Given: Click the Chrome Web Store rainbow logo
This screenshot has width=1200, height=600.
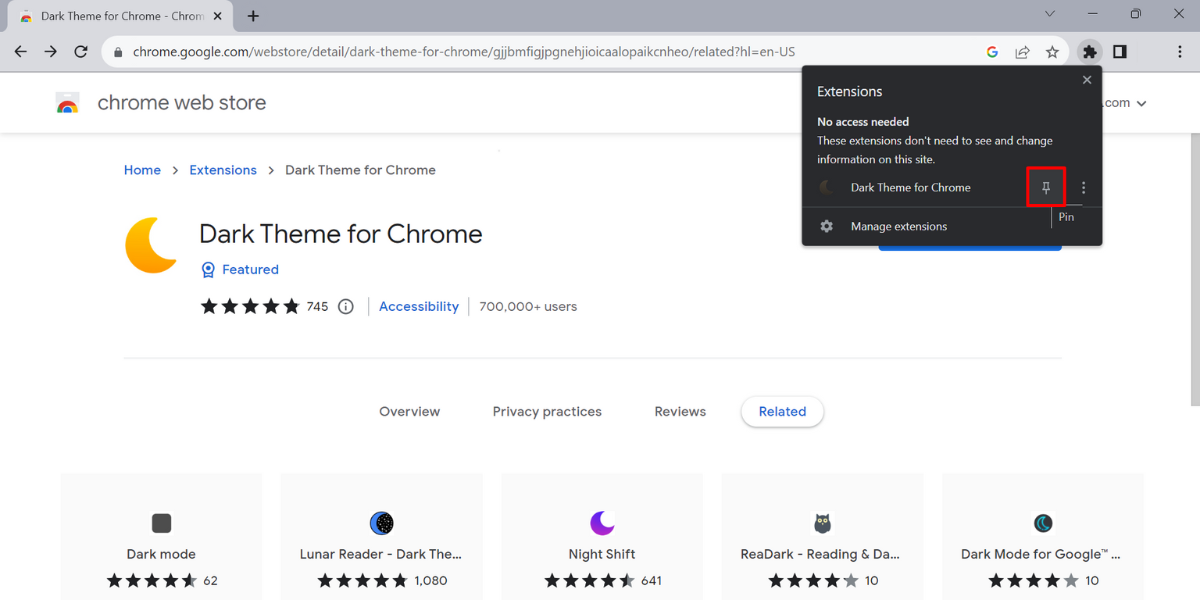Looking at the screenshot, I should (67, 102).
